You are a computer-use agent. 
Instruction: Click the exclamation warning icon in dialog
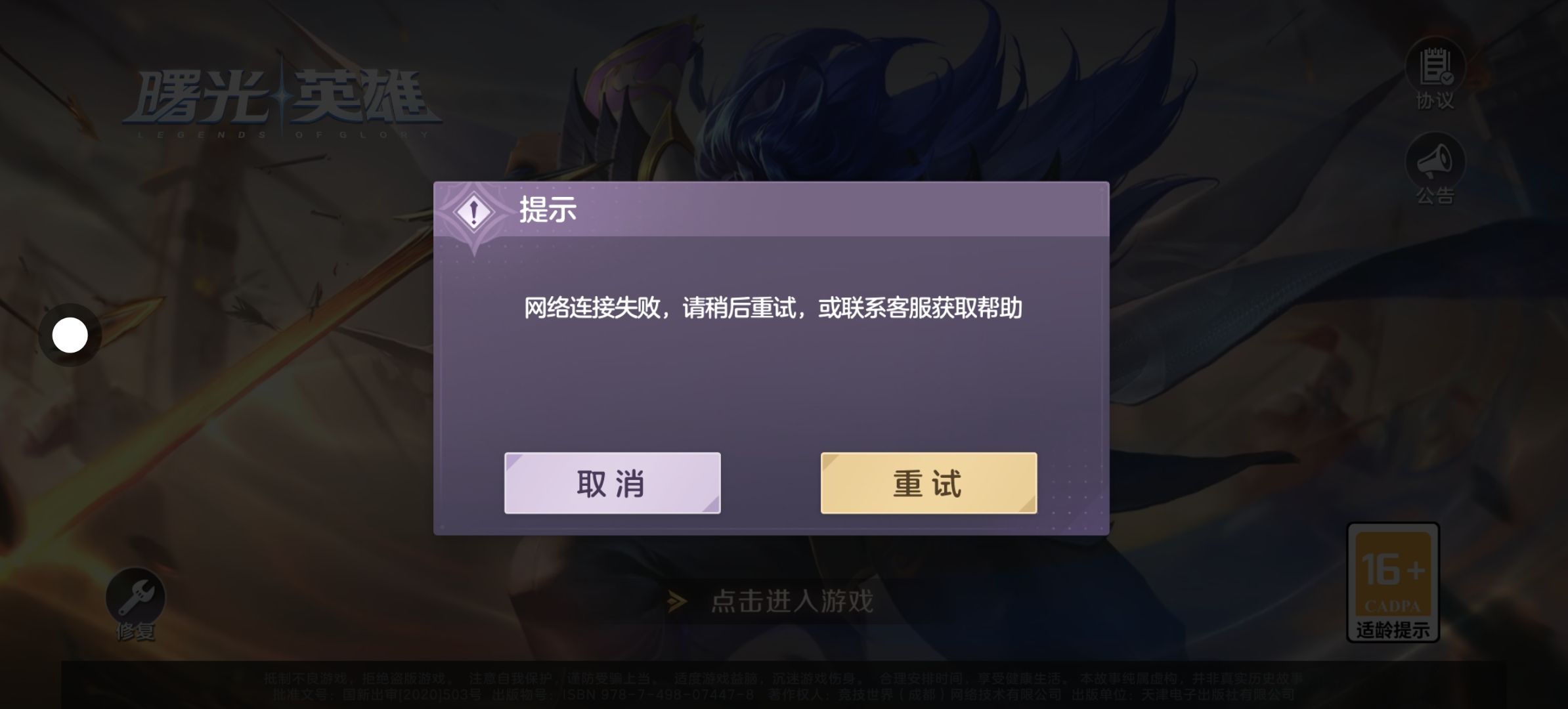pos(473,213)
